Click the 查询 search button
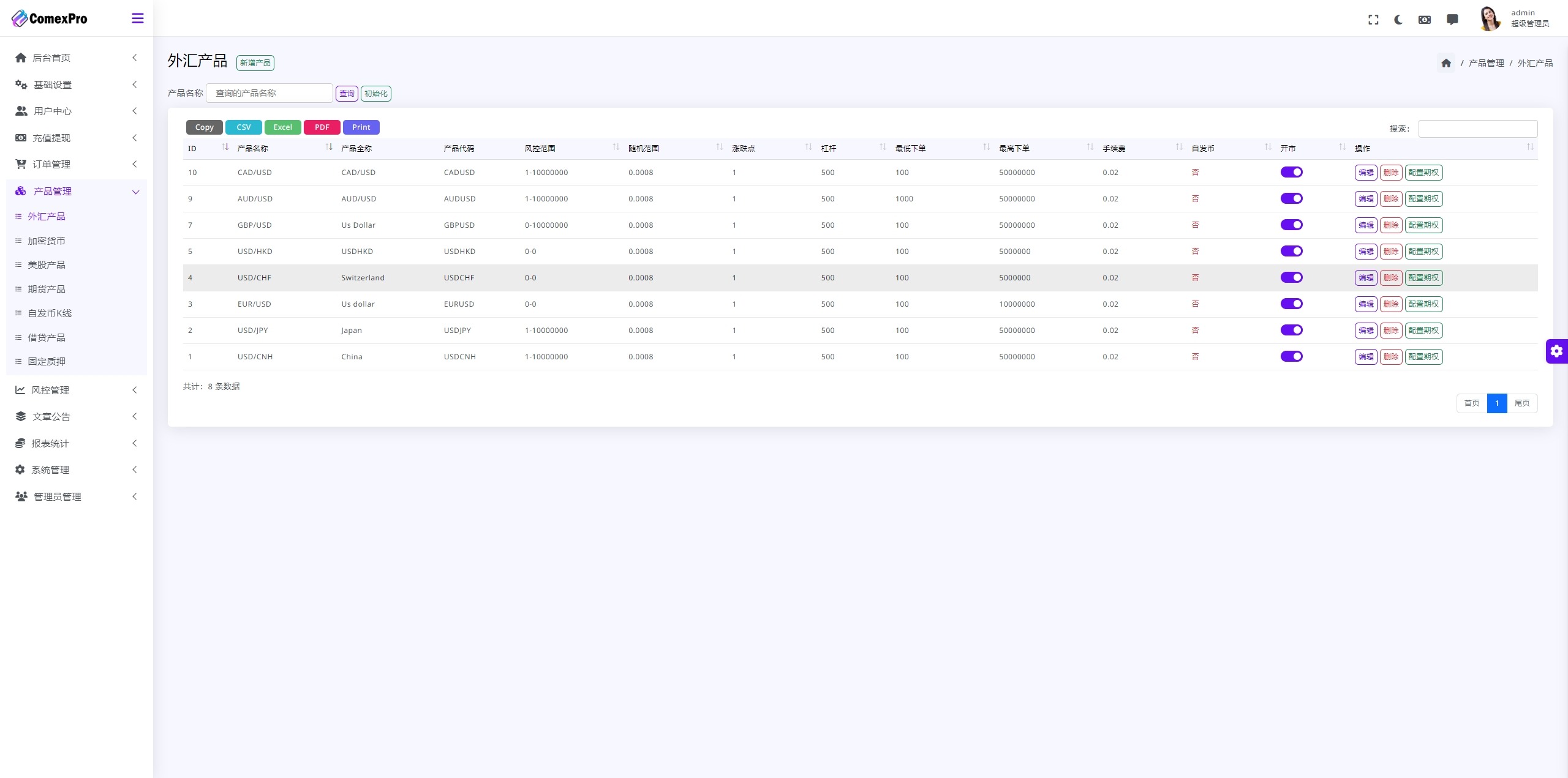The image size is (1568, 778). pos(347,93)
